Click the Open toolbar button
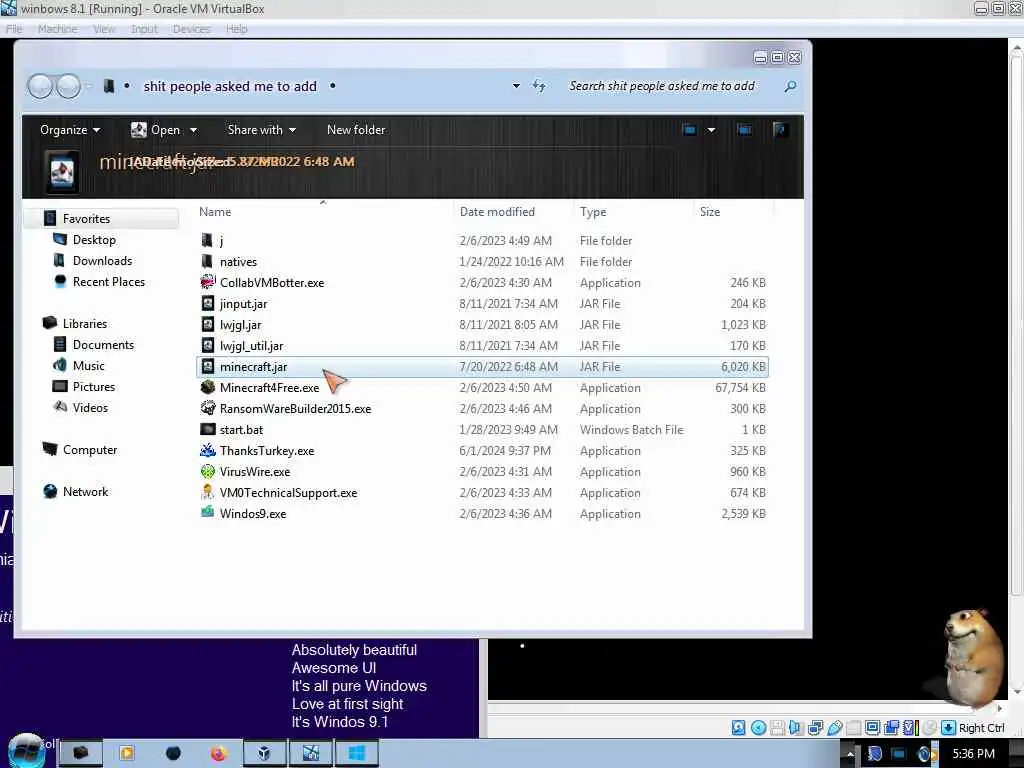The image size is (1024, 768). pyautogui.click(x=157, y=130)
